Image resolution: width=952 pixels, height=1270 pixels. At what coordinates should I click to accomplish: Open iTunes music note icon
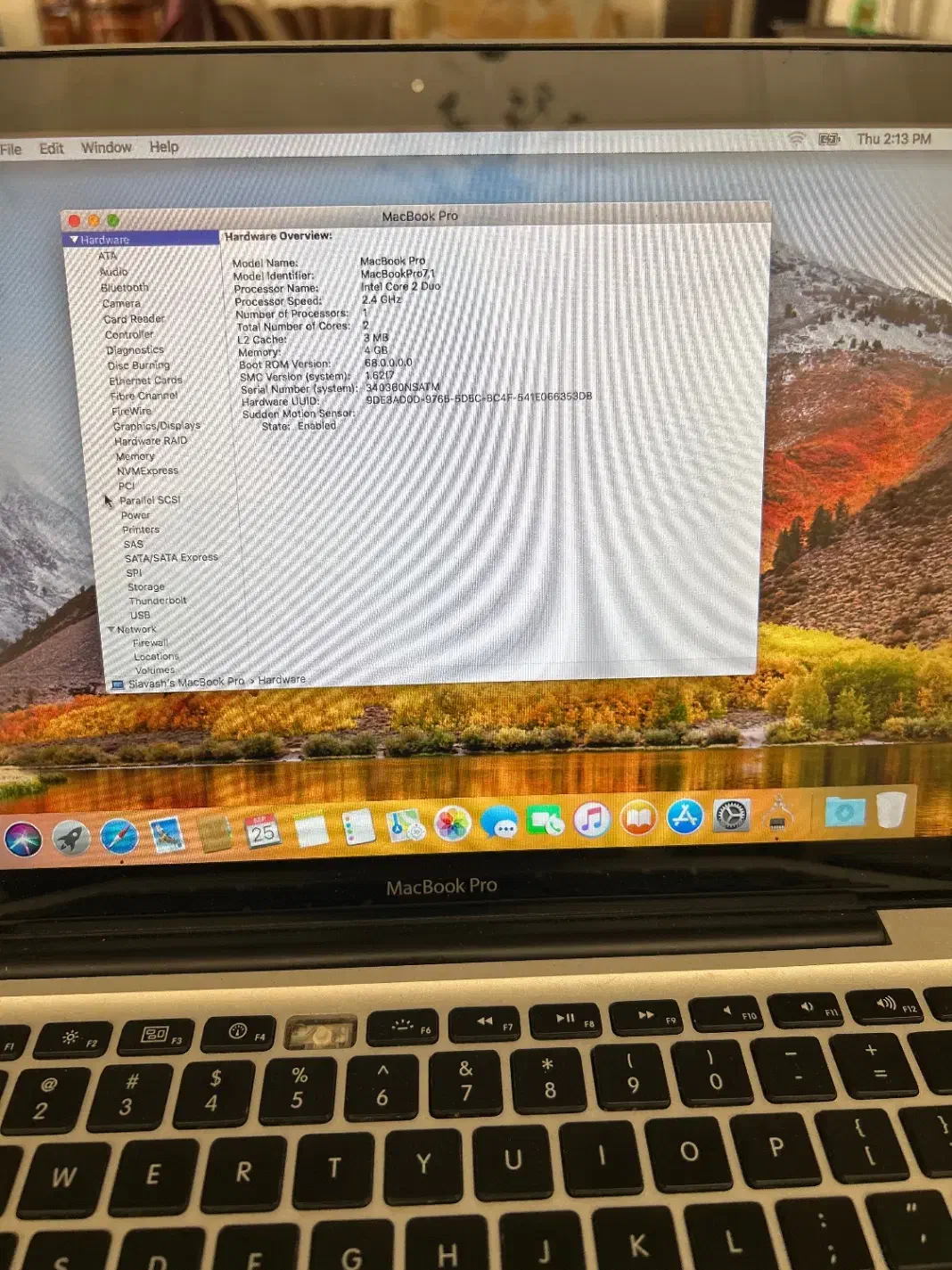(592, 818)
